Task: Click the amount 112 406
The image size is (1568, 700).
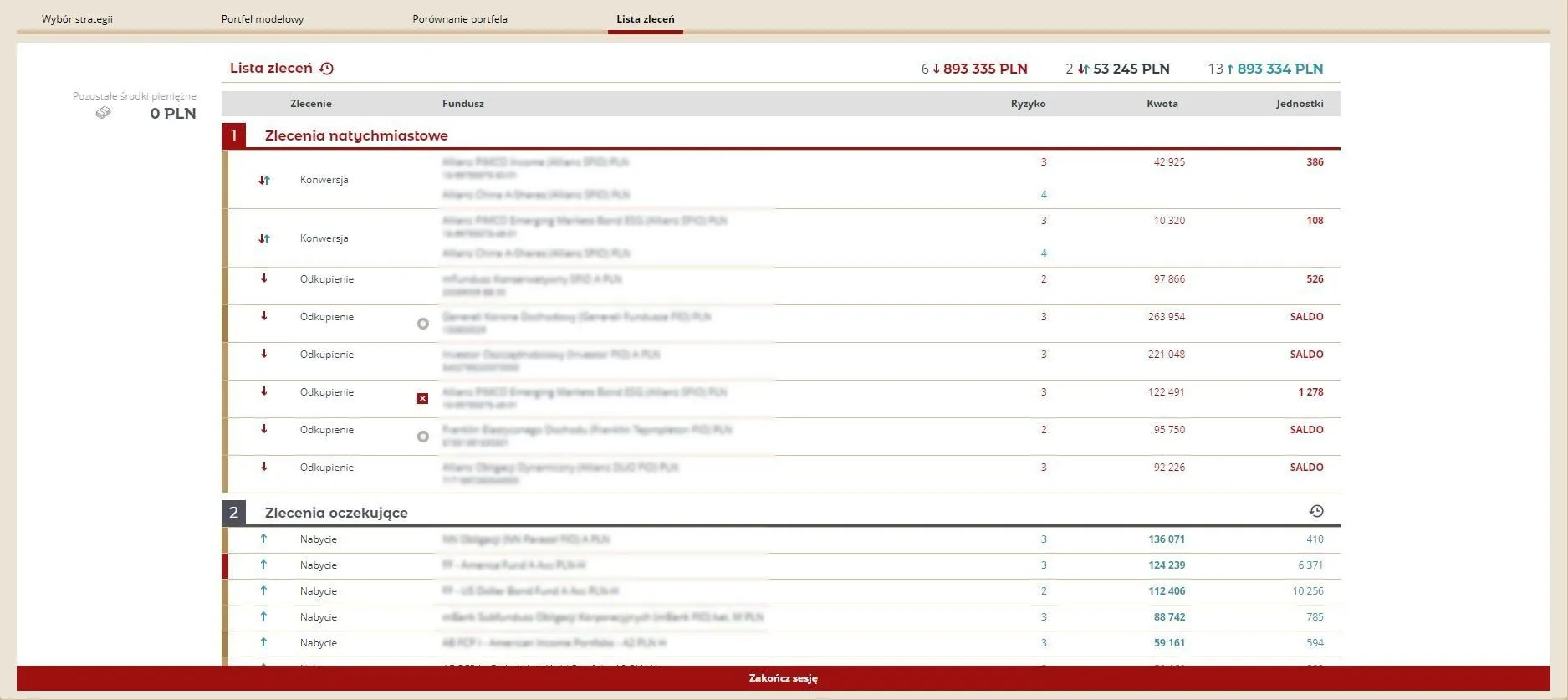Action: coord(1167,591)
